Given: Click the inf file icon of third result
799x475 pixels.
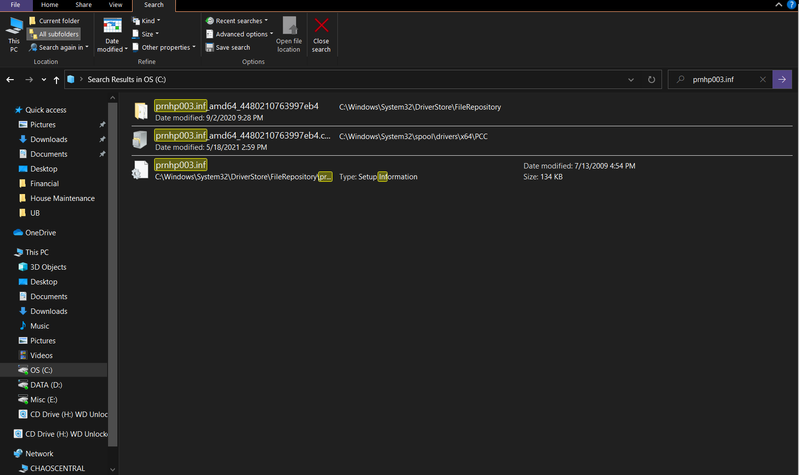Looking at the screenshot, I should 140,170.
